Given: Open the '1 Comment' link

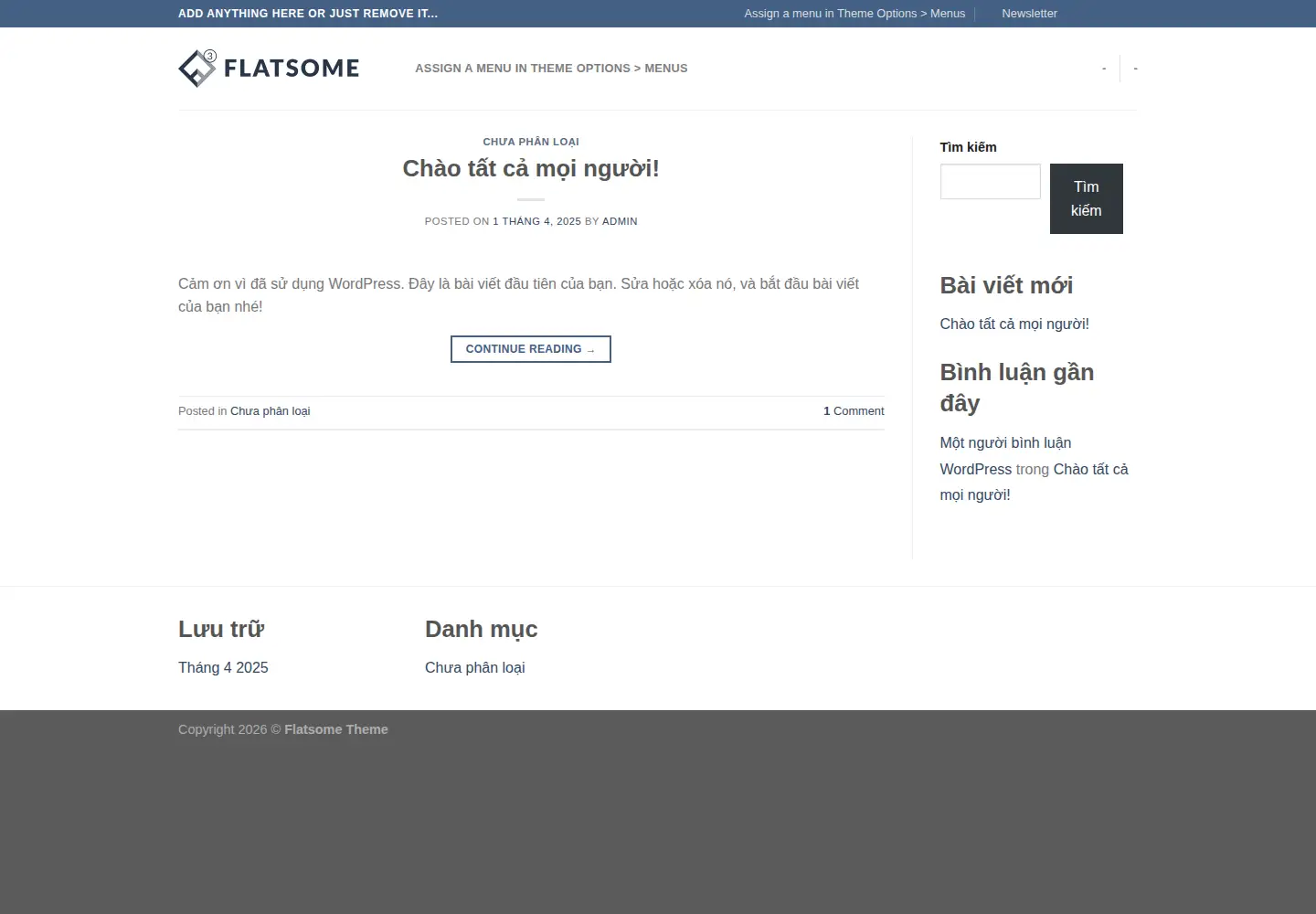Looking at the screenshot, I should pyautogui.click(x=854, y=411).
